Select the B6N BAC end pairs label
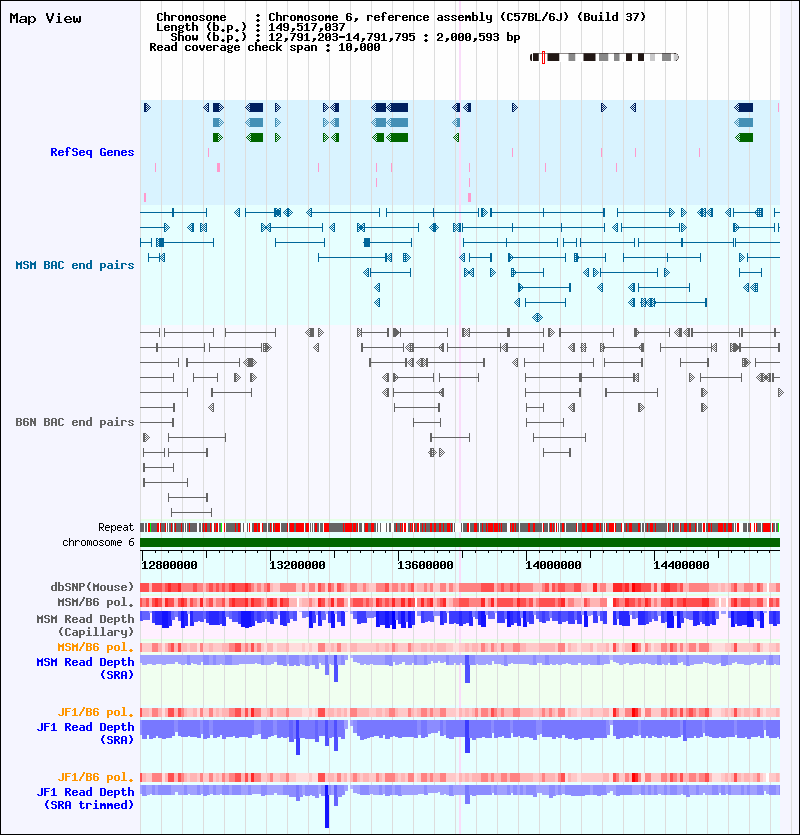The width and height of the screenshot is (800, 835). [x=75, y=422]
